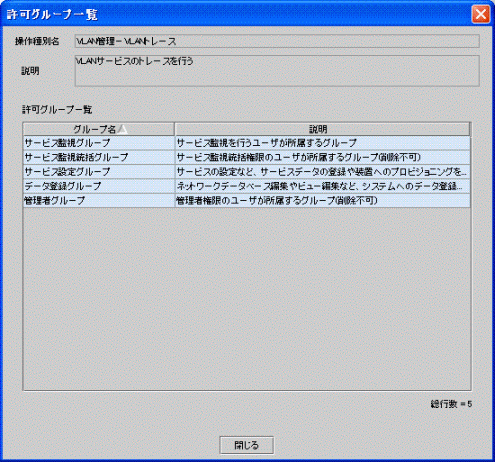Image resolution: width=495 pixels, height=462 pixels.
Task: Select サービス設定グループ row
Action: (x=247, y=172)
